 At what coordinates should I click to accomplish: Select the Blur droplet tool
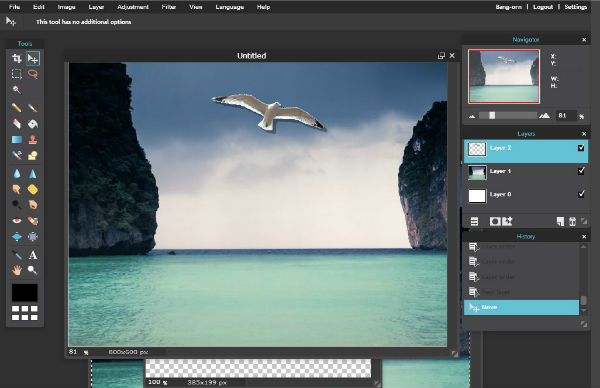tap(16, 174)
